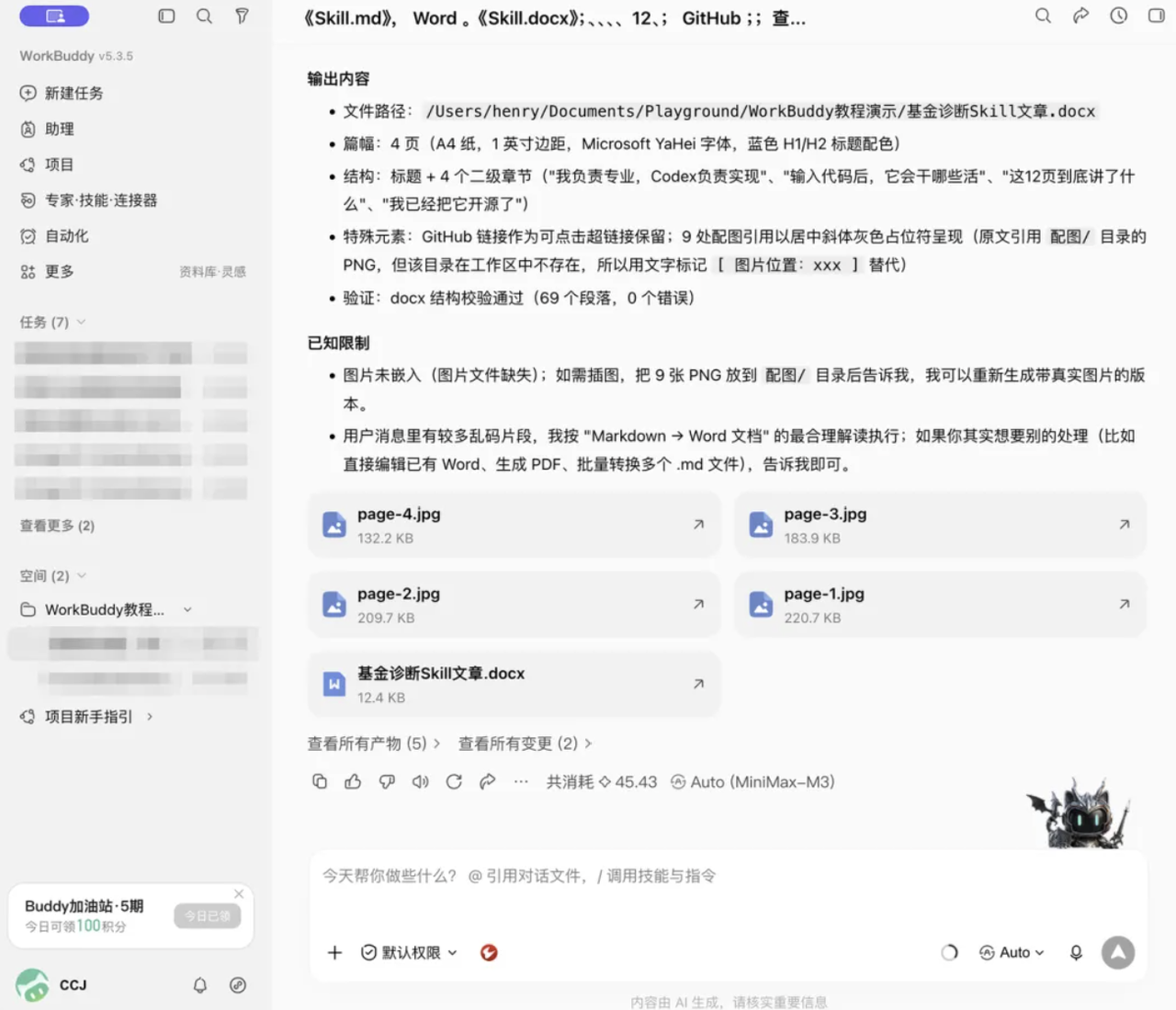This screenshot has width=1176, height=1010.
Task: Click 查看更多 (2) under tasks
Action: [57, 526]
